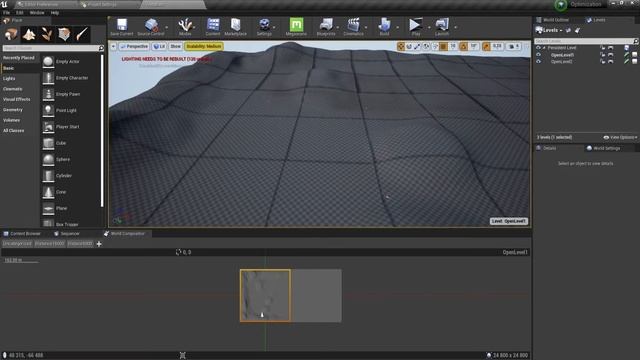The width and height of the screenshot is (640, 360).
Task: Select the Mesh Paint (brush) mode icon
Action: pyautogui.click(x=82, y=34)
